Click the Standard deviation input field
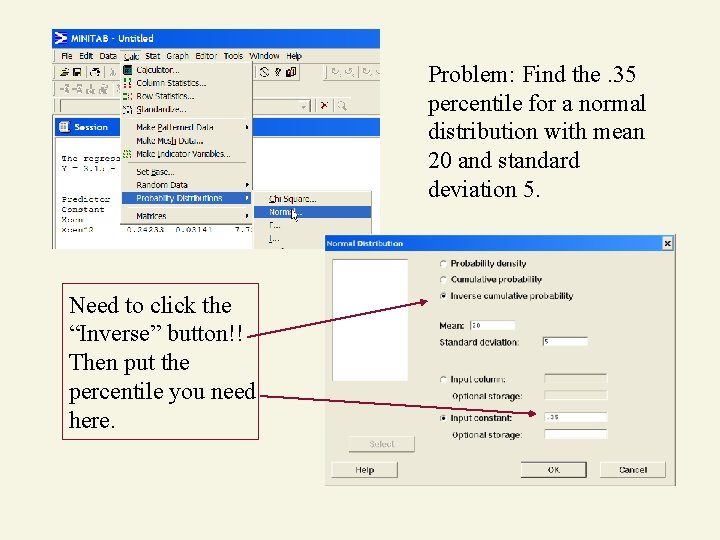Screen dimensions: 720x540 tap(565, 342)
